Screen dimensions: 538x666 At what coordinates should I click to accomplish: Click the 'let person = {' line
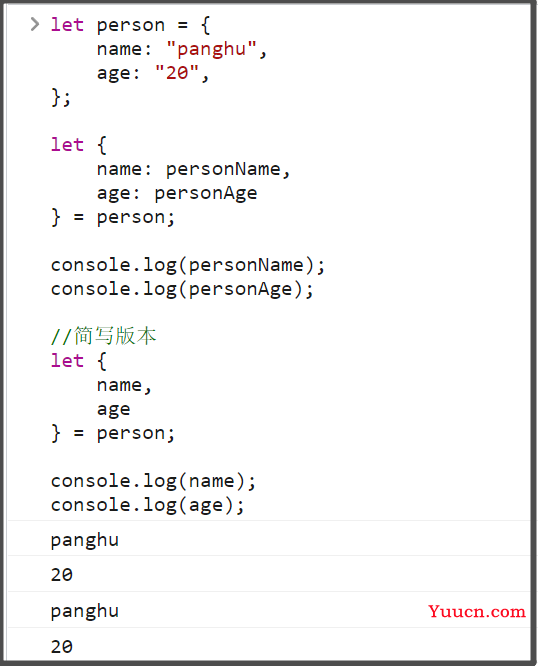tap(131, 25)
